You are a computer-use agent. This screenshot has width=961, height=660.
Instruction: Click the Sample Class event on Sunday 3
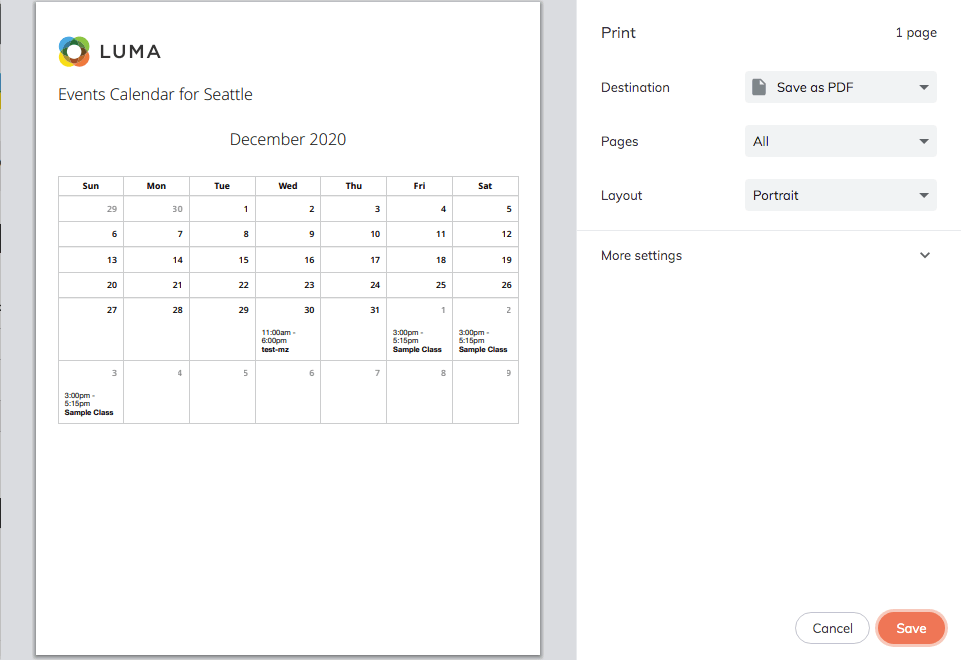point(89,412)
